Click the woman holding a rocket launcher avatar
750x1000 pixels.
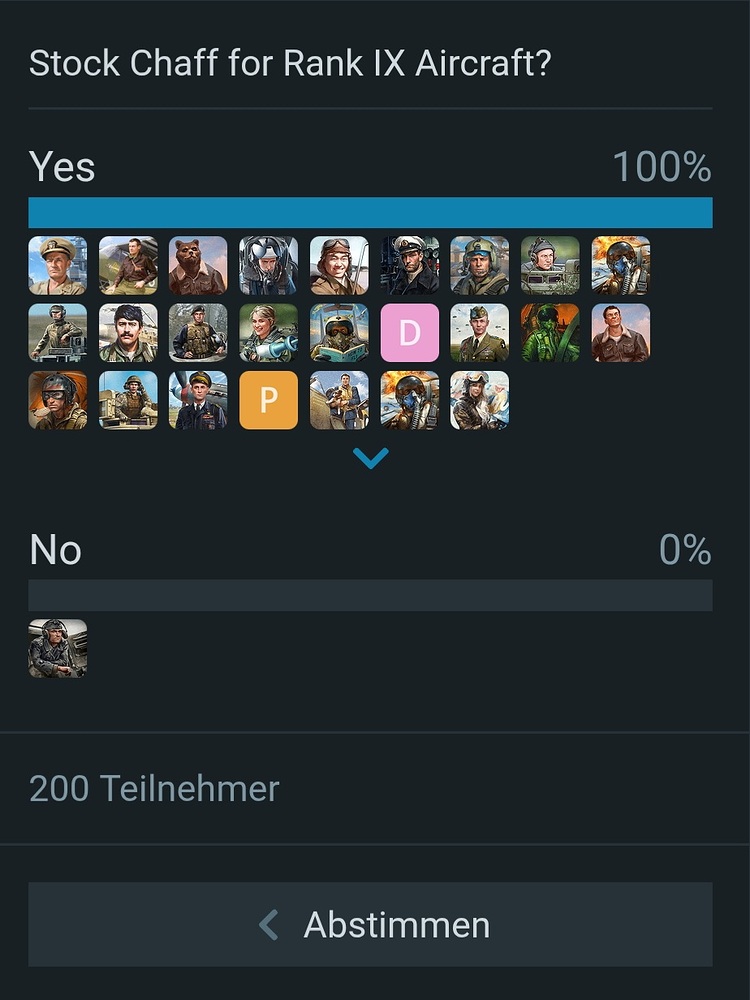268,333
